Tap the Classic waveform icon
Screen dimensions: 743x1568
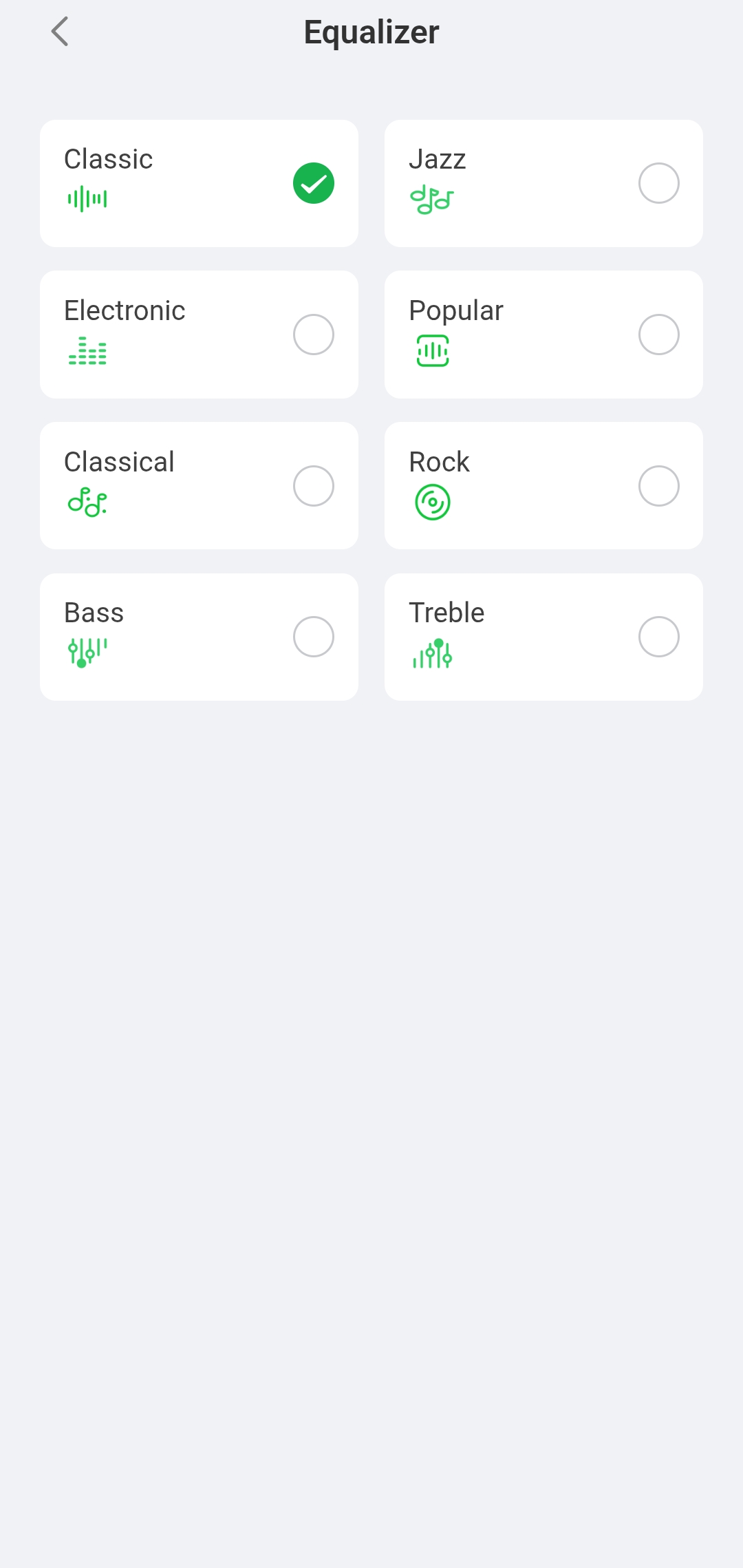87,199
